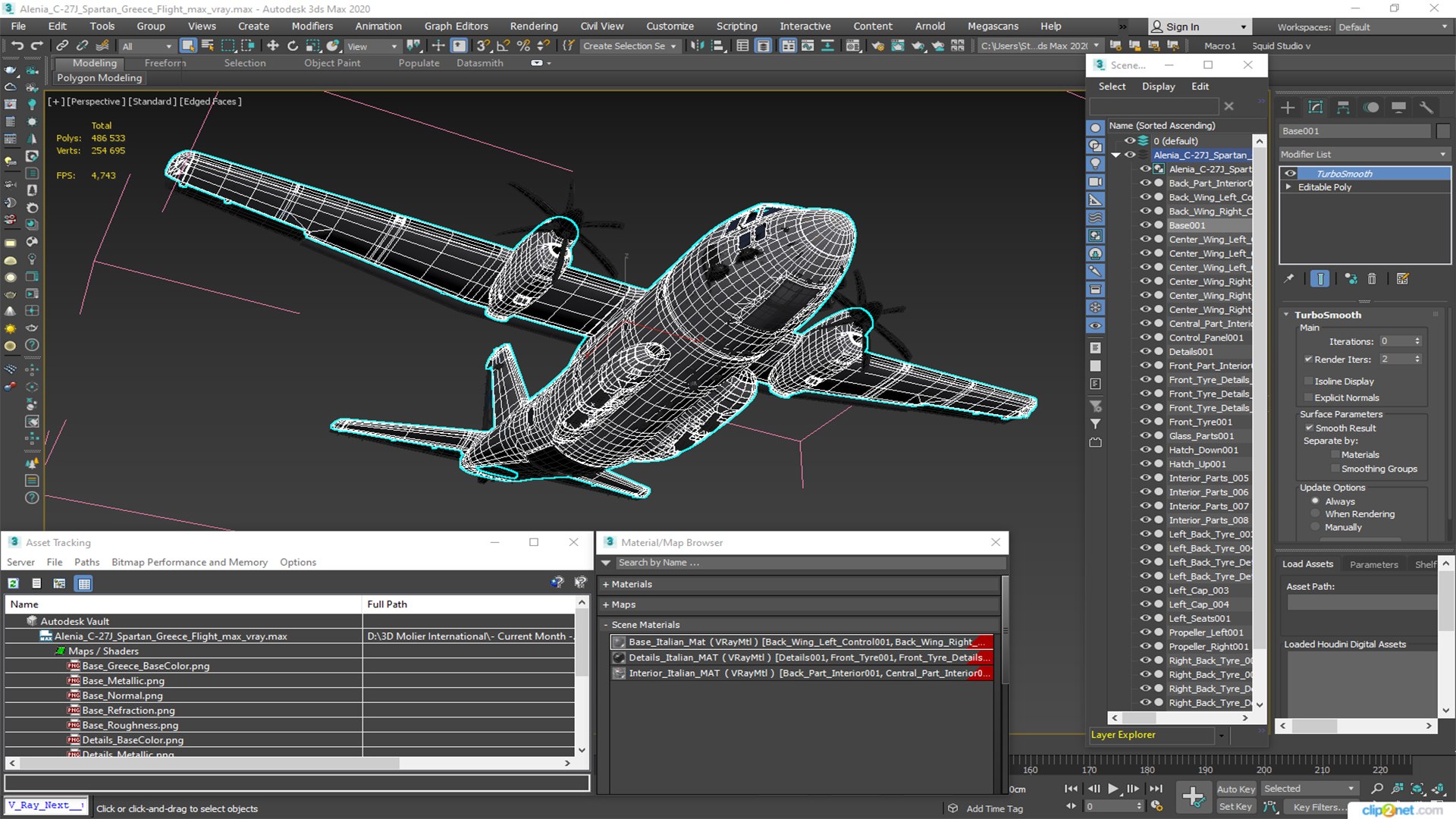Screen dimensions: 1456x819
Task: Enable Isoline Display checkbox
Action: point(1308,381)
